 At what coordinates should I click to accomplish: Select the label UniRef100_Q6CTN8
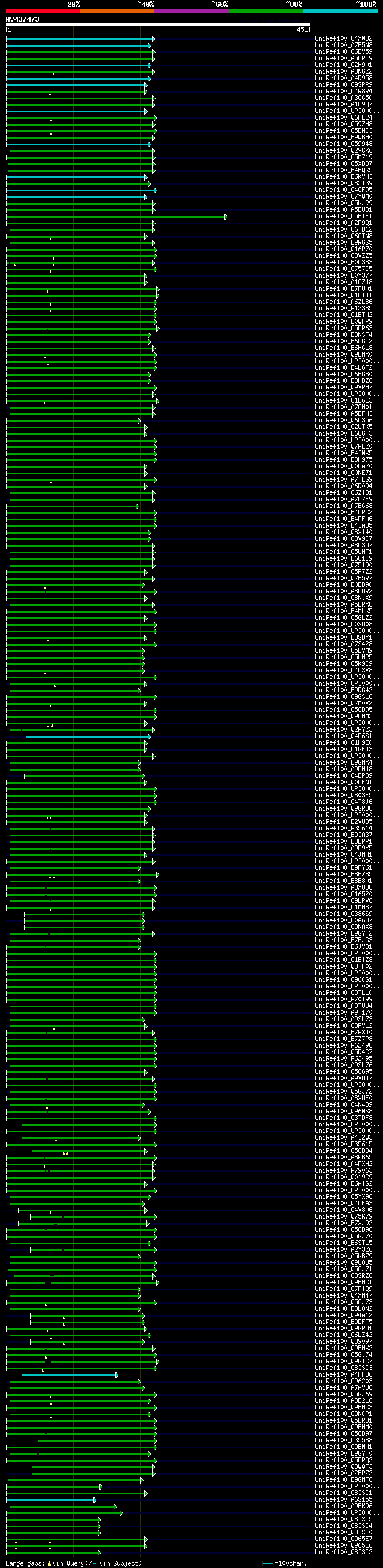click(x=344, y=236)
